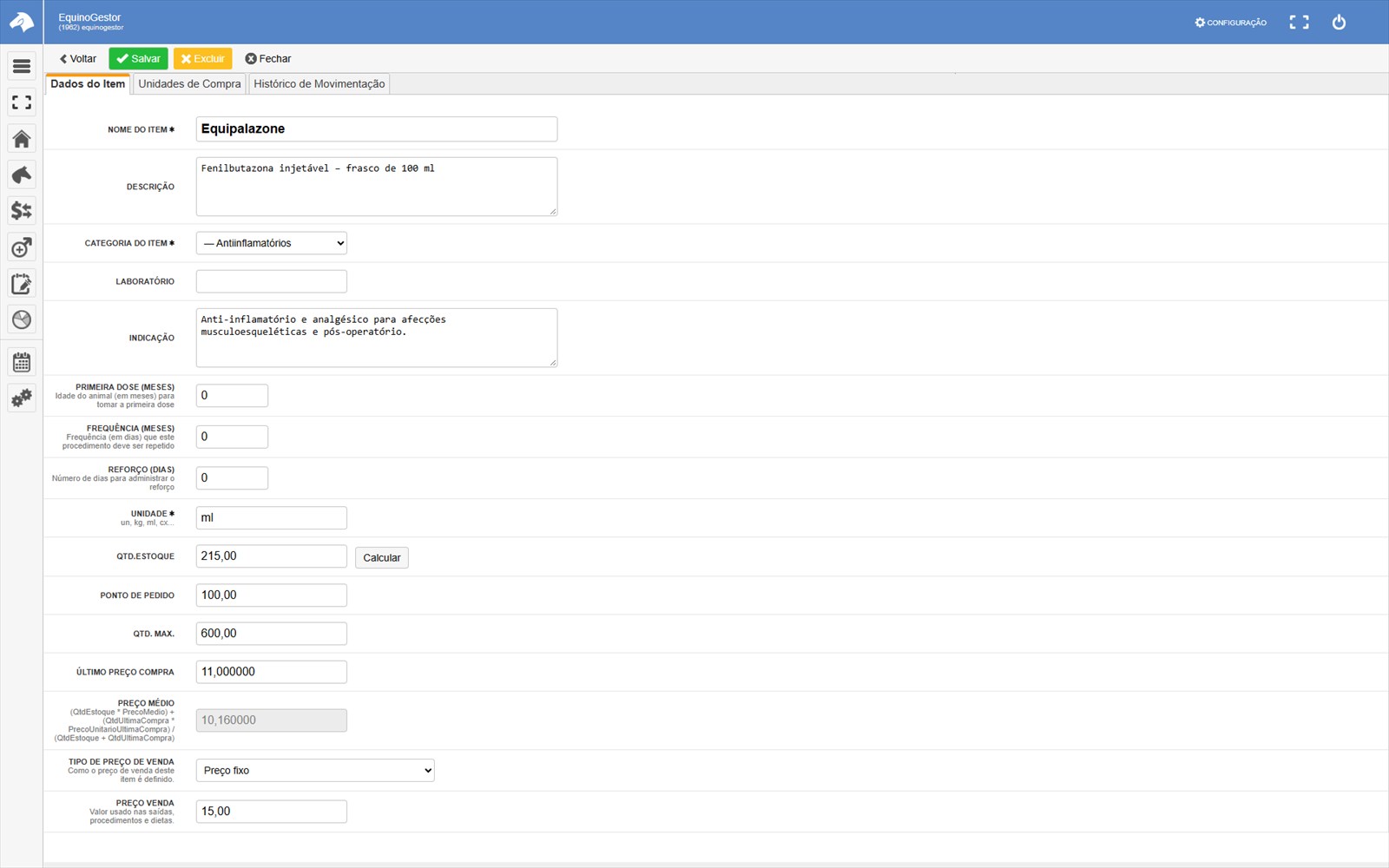Click the Preço Venda field 15,00
1389x868 pixels.
tap(272, 812)
